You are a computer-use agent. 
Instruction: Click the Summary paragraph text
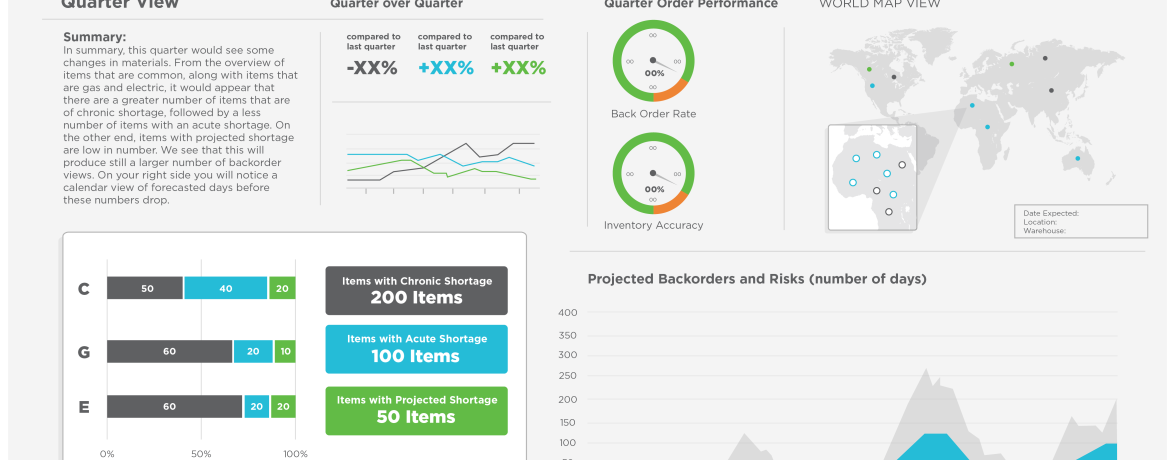[180, 125]
